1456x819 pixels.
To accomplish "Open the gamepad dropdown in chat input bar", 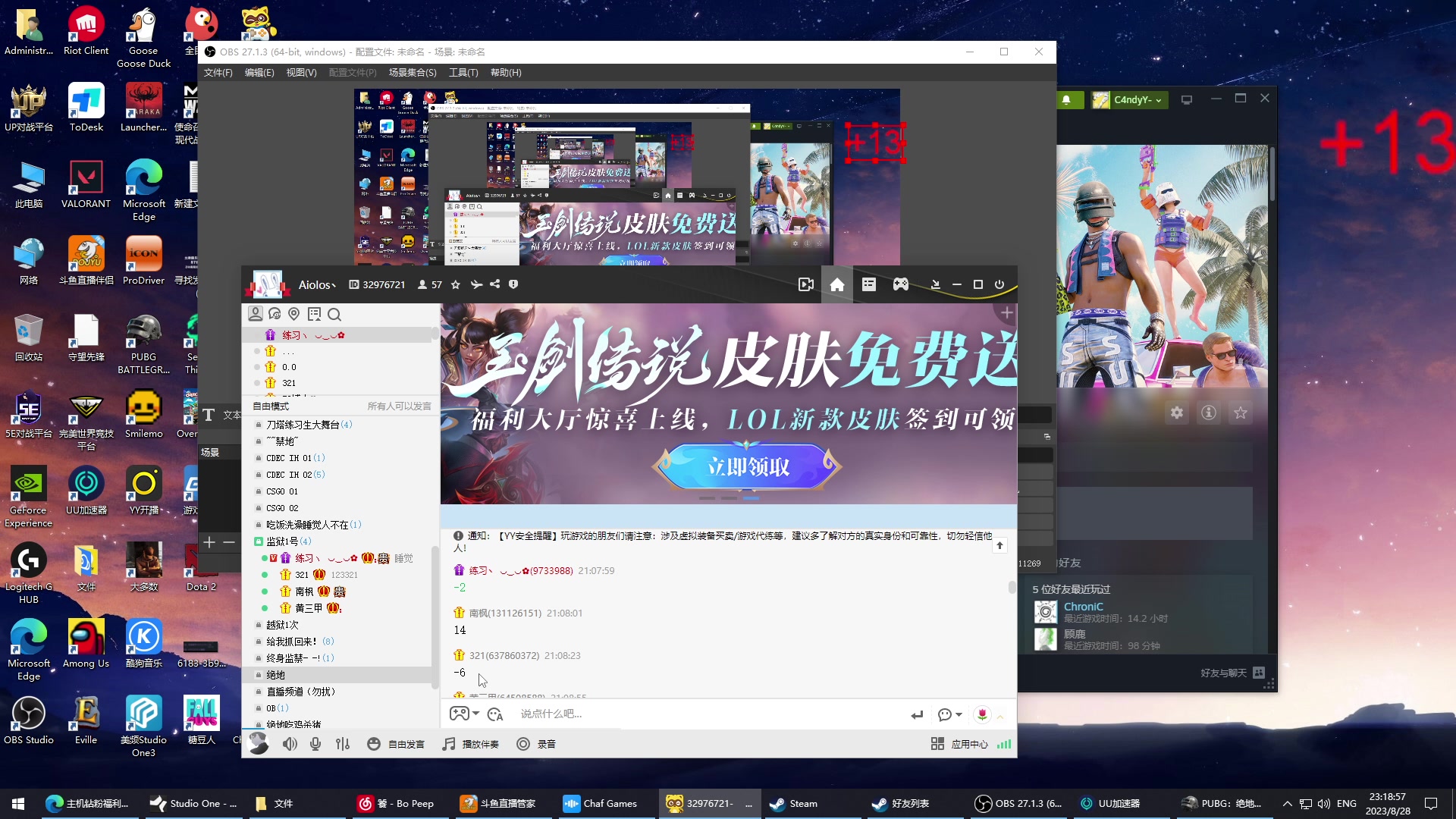I will (464, 714).
